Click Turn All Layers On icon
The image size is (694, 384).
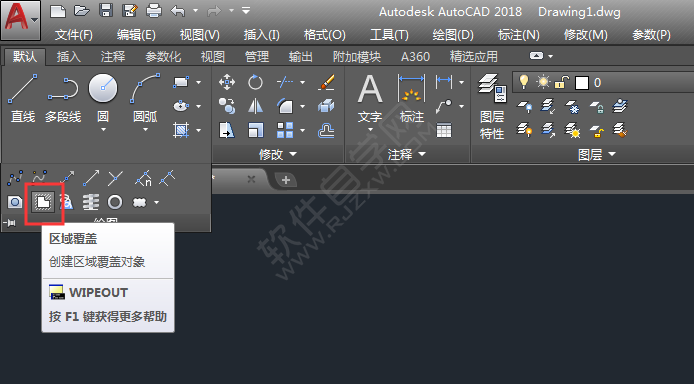pyautogui.click(x=524, y=131)
